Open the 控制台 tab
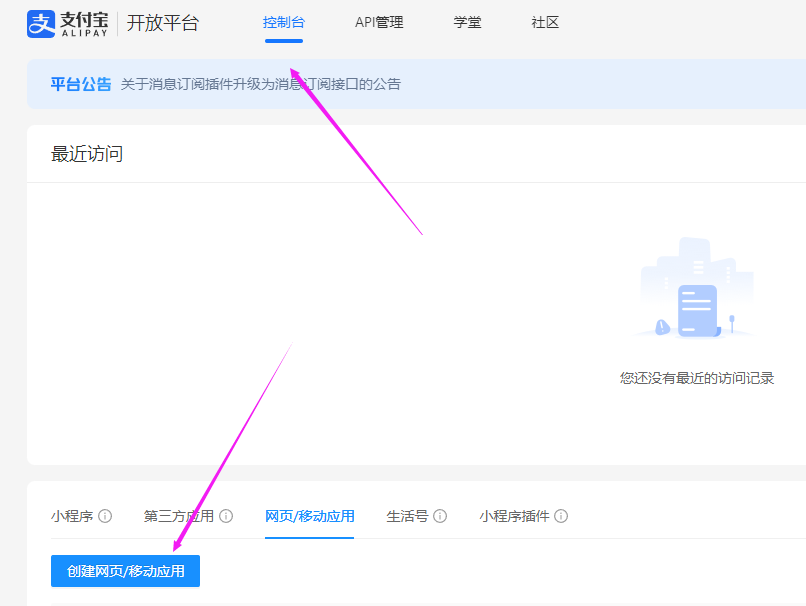 [x=284, y=23]
